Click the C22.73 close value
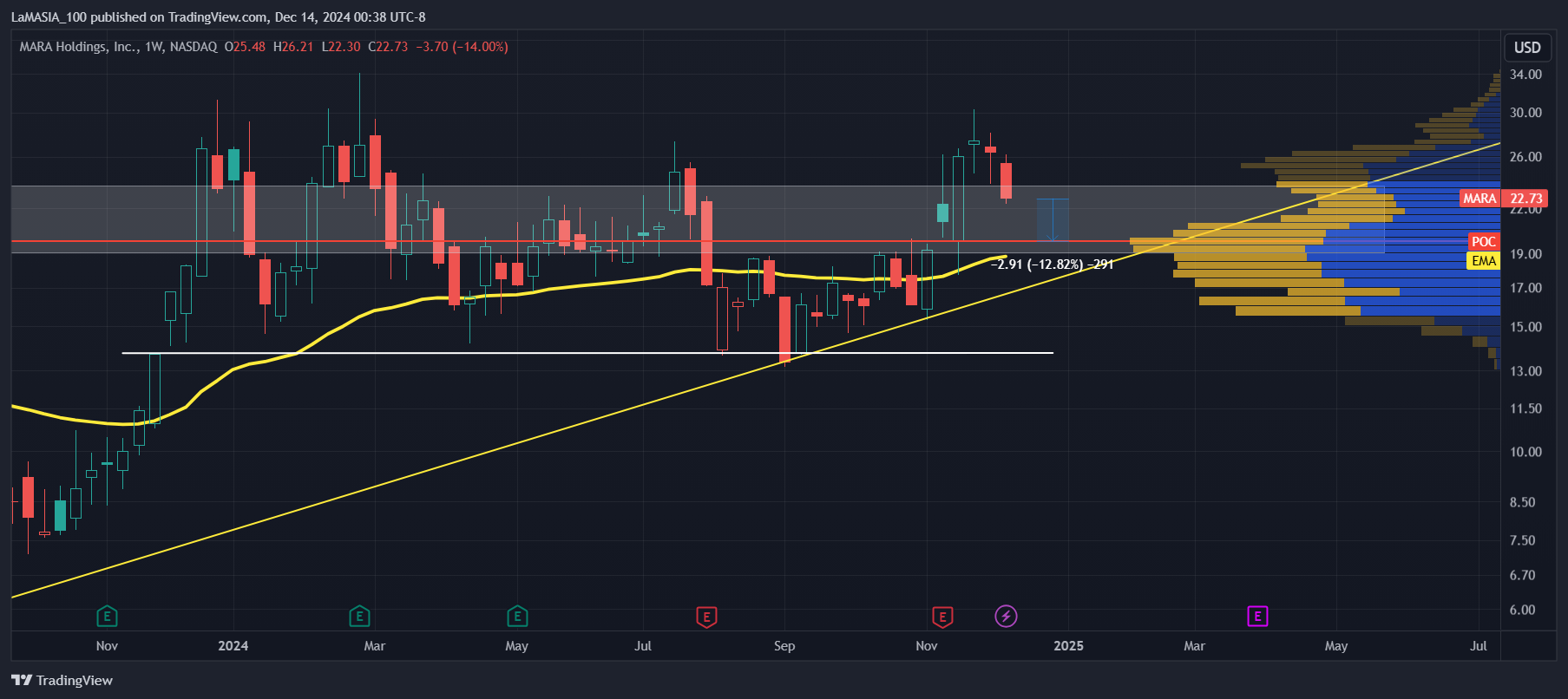 tap(388, 47)
